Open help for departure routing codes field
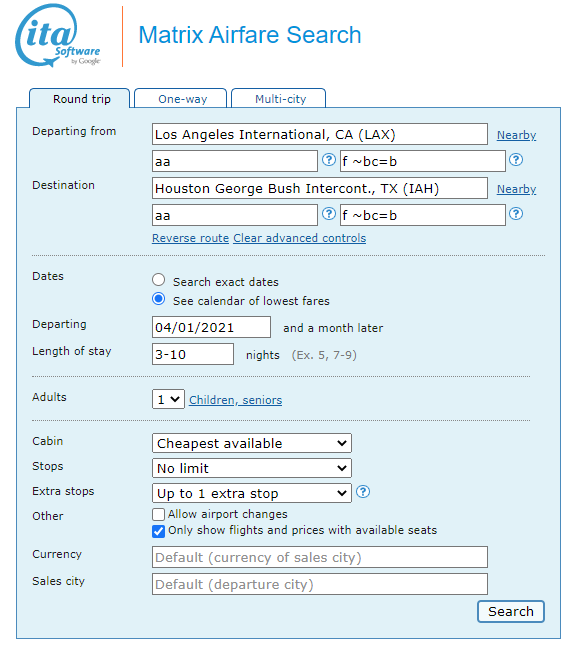 pos(329,159)
